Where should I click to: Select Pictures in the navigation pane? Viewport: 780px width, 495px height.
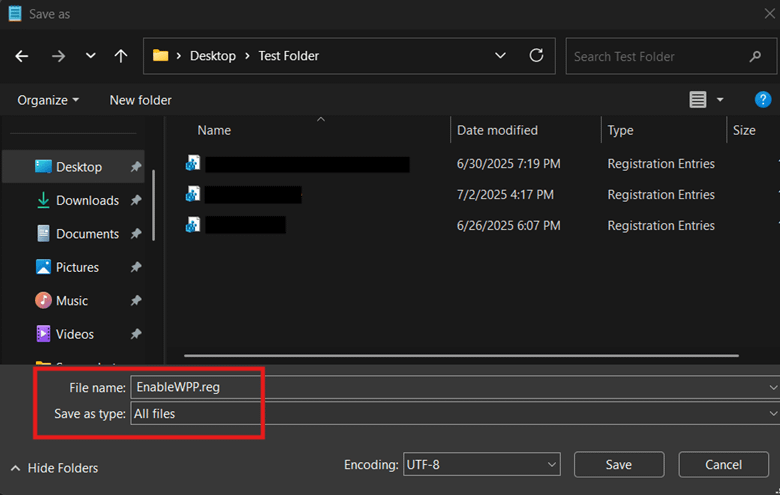(x=77, y=267)
